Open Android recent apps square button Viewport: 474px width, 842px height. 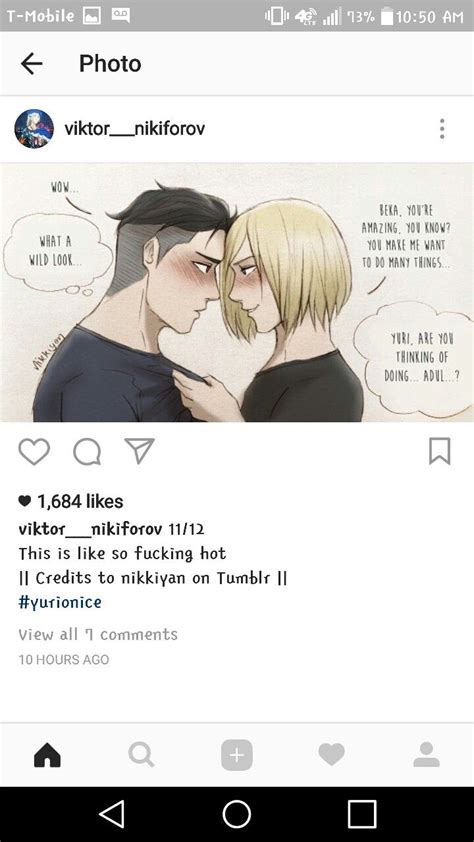click(x=362, y=815)
